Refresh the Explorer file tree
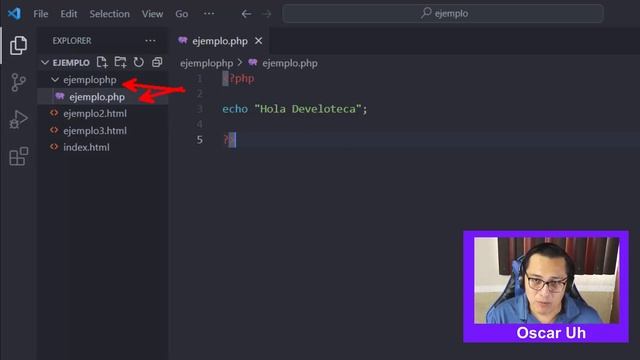Viewport: 640px width, 360px height. pos(139,62)
